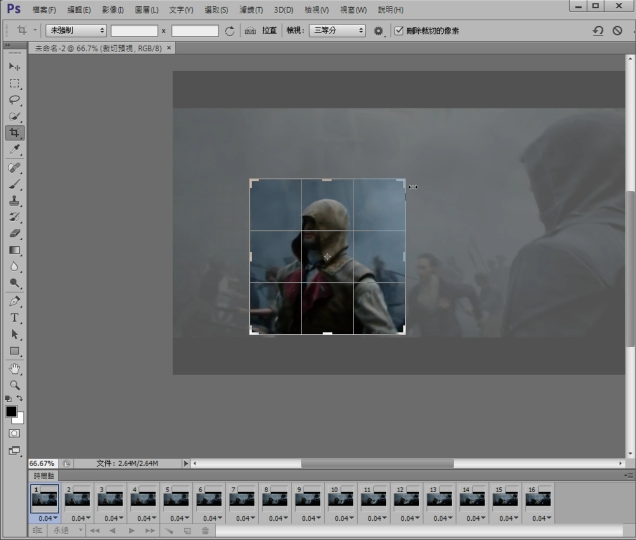Open the File menu (檔案)
The height and width of the screenshot is (540, 636).
coord(44,10)
